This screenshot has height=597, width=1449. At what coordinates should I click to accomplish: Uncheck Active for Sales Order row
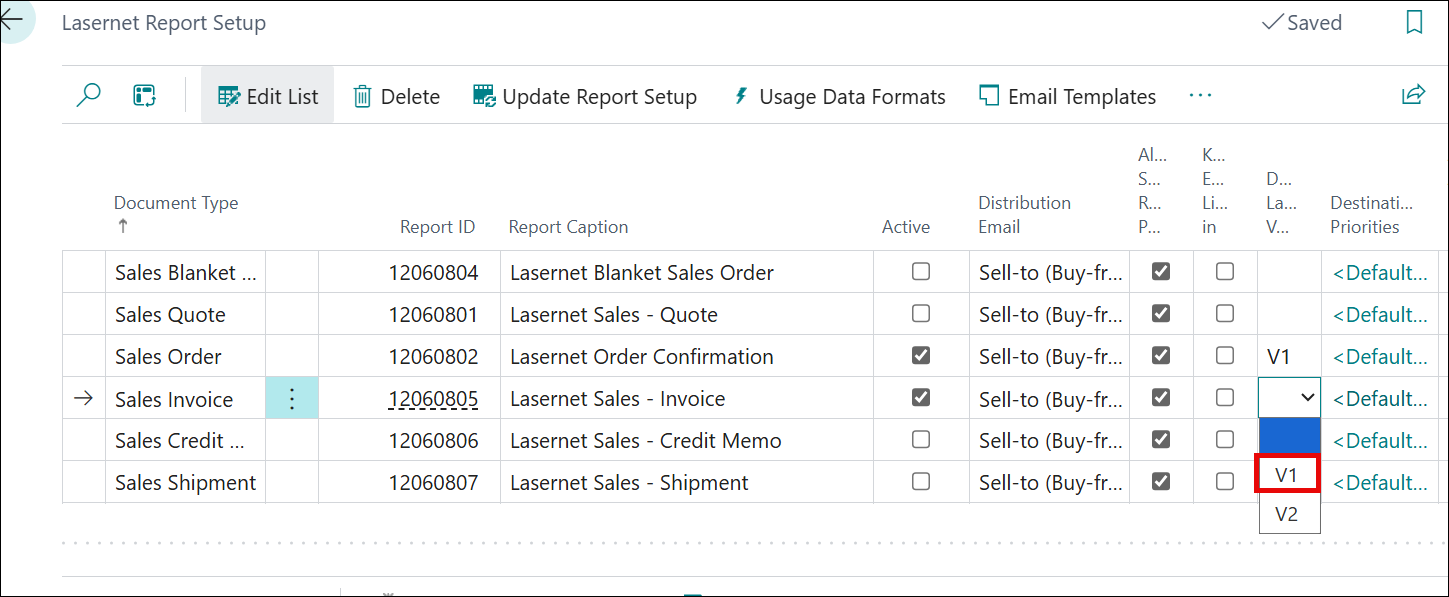(x=921, y=356)
